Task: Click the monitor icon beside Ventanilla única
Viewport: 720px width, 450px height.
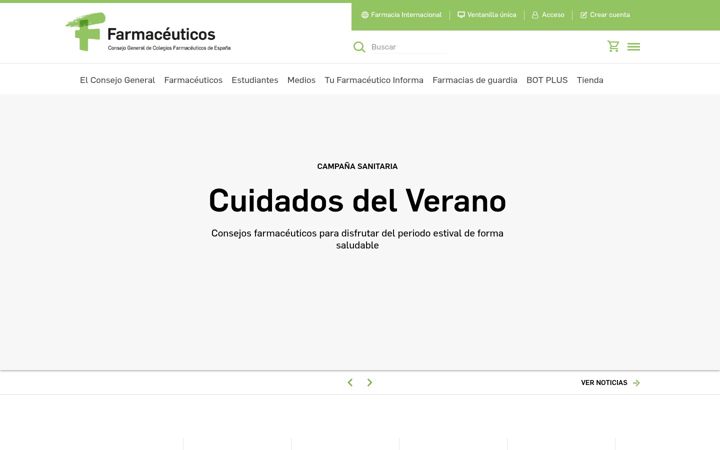Action: 461,15
